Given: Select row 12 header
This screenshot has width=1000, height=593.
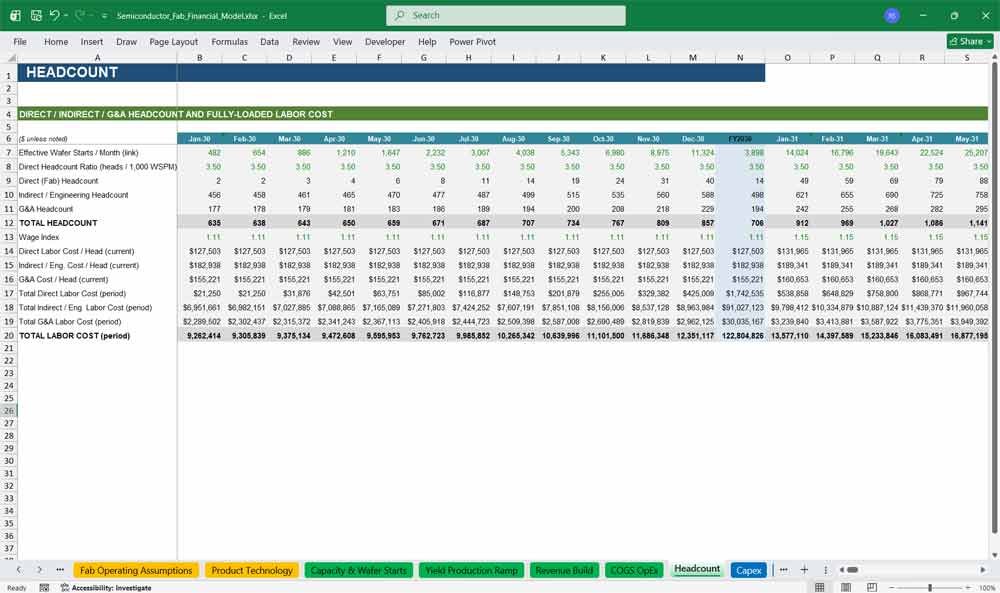Looking at the screenshot, I should tap(9, 223).
